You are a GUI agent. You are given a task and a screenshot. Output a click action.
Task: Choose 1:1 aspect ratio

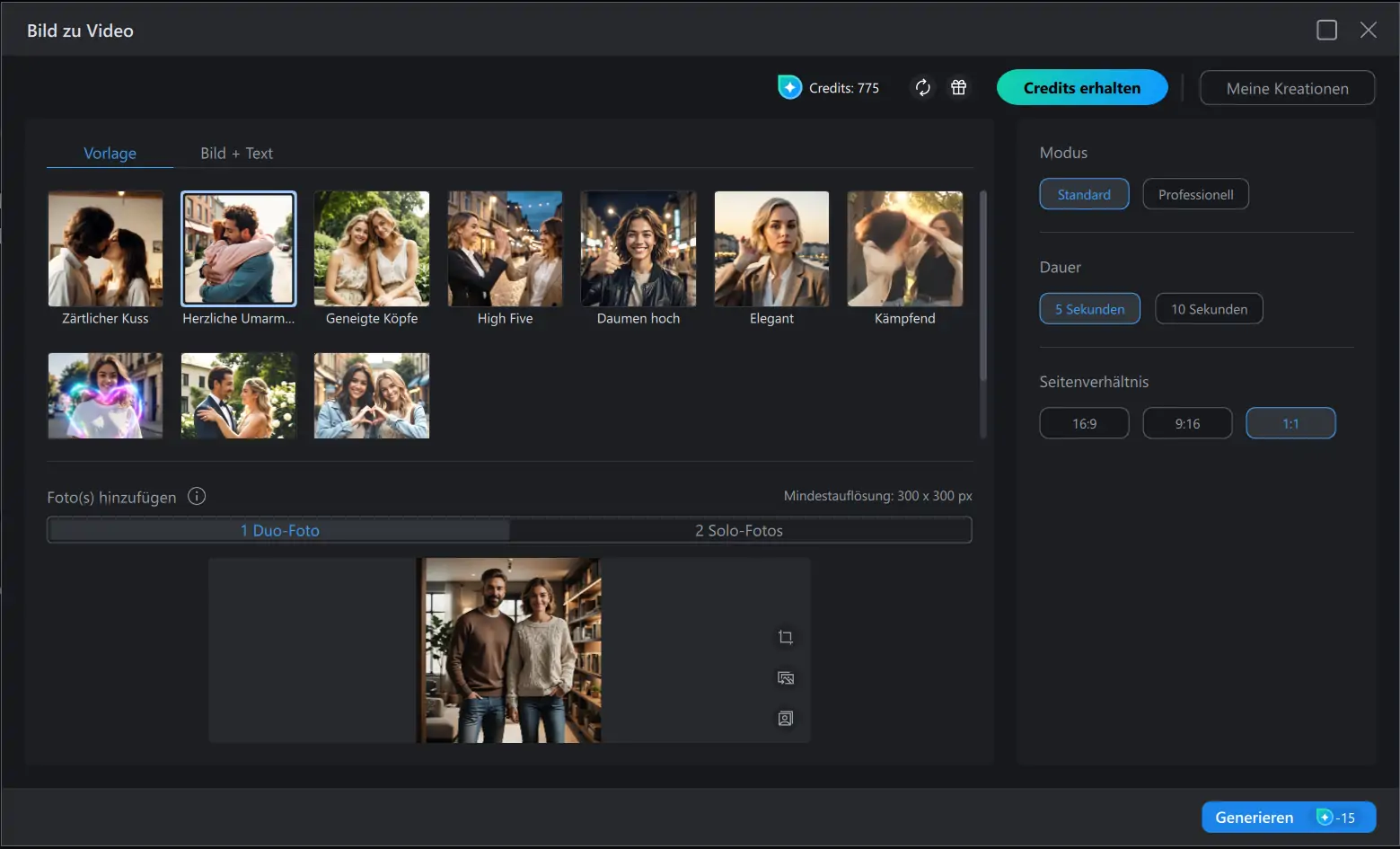point(1290,423)
